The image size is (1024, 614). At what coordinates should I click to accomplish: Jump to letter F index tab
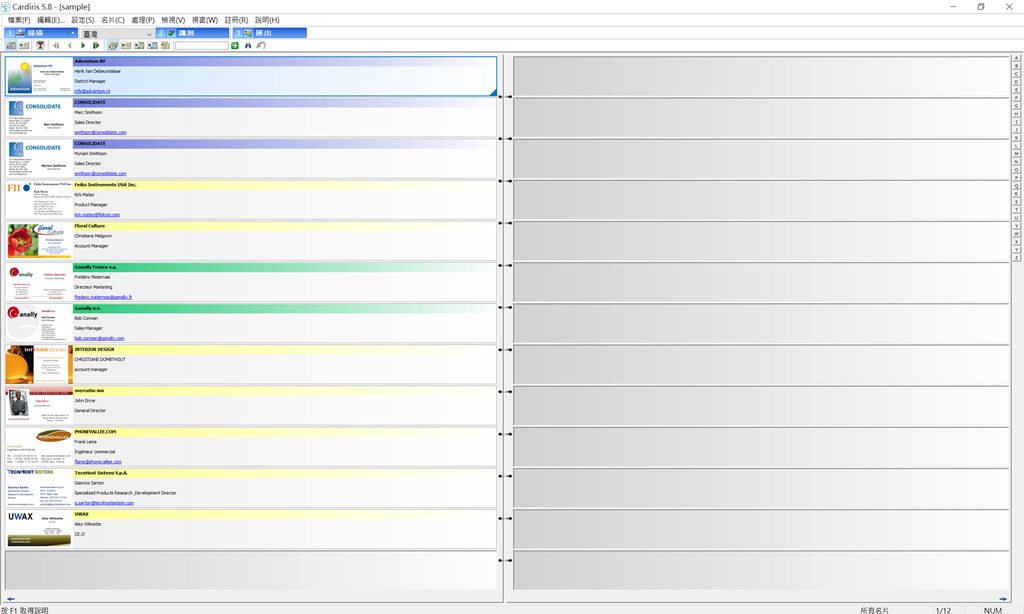(x=1016, y=98)
